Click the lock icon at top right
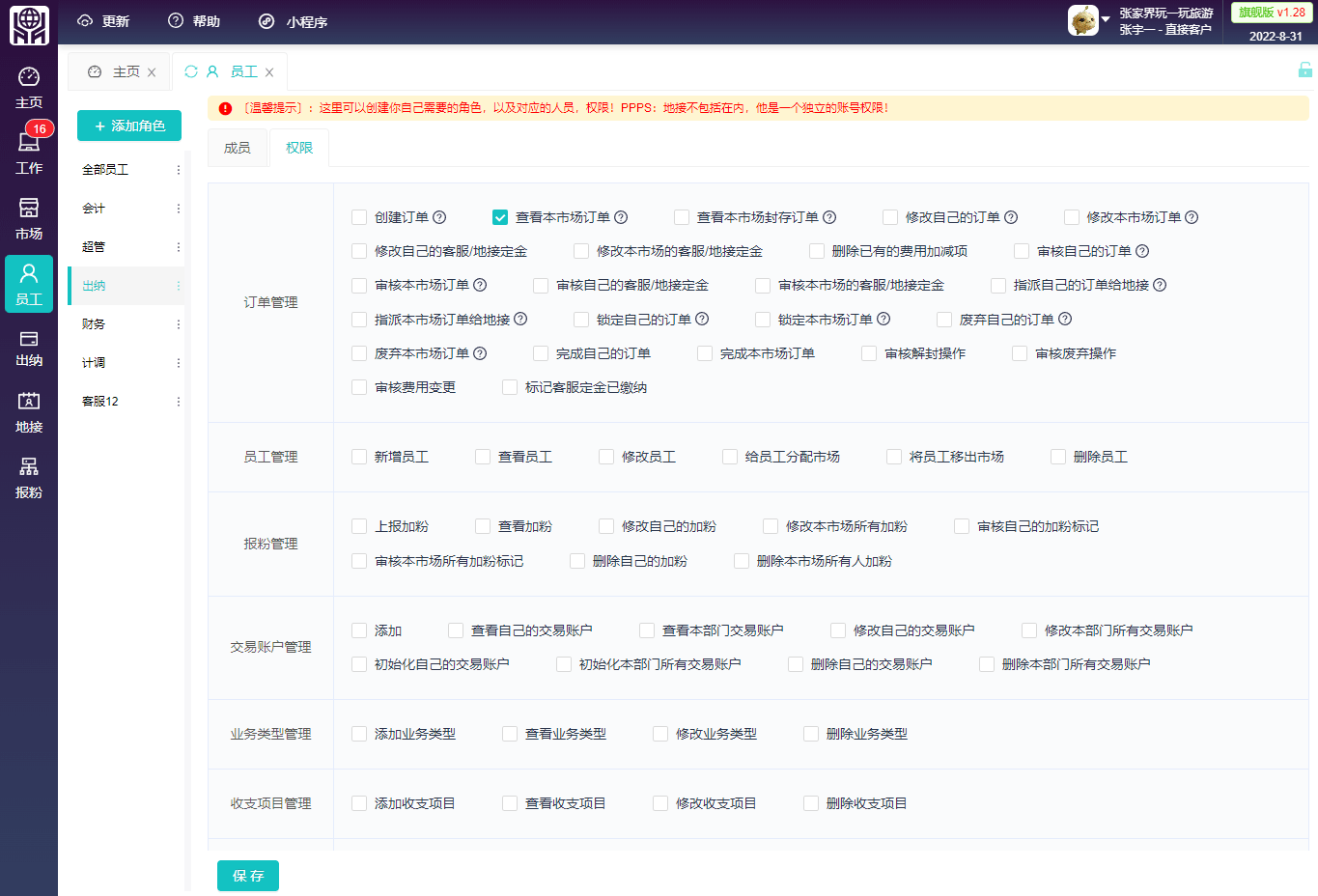 [1305, 70]
